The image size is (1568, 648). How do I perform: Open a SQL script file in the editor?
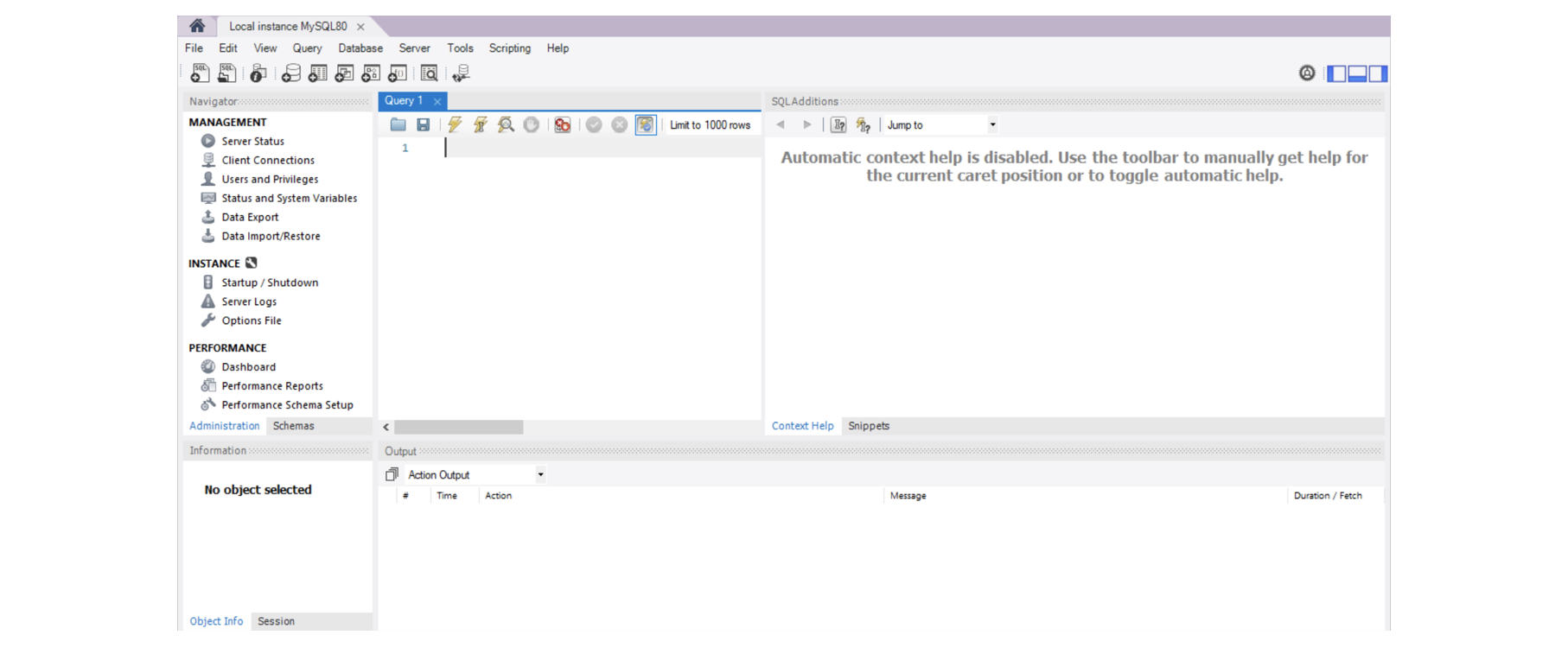pyautogui.click(x=398, y=125)
